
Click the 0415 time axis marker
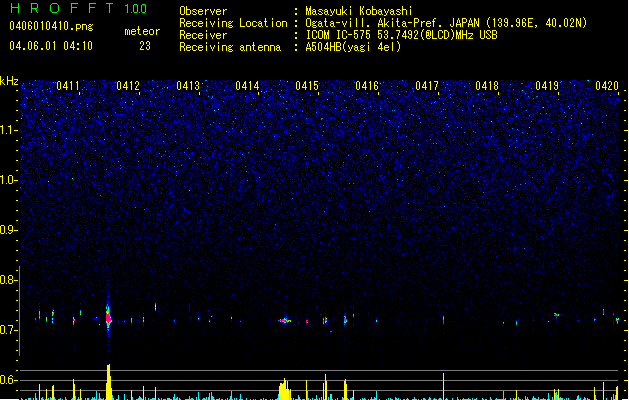(307, 86)
